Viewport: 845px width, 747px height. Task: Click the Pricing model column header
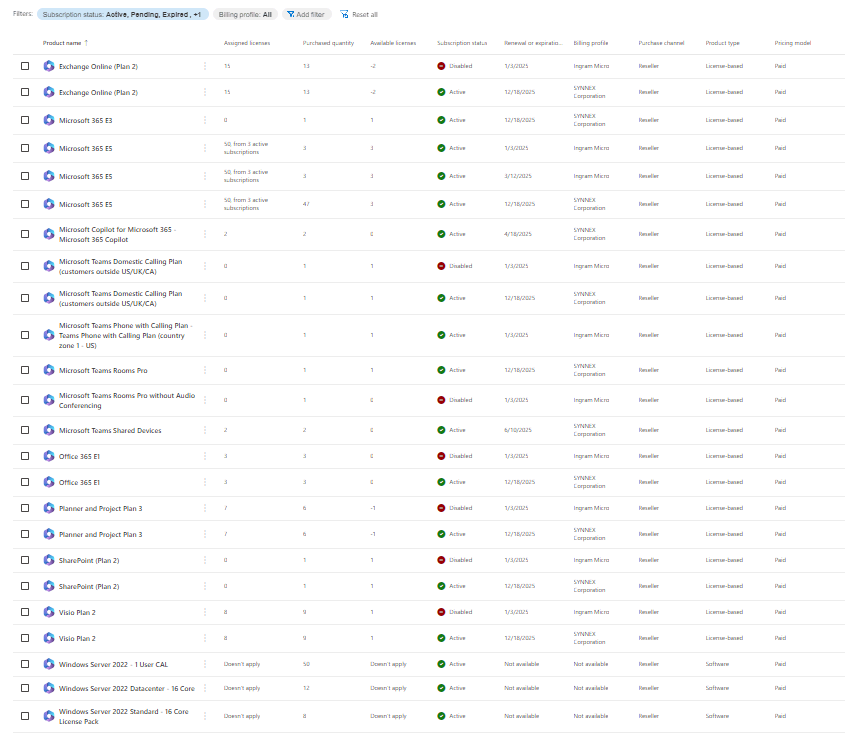[x=793, y=43]
